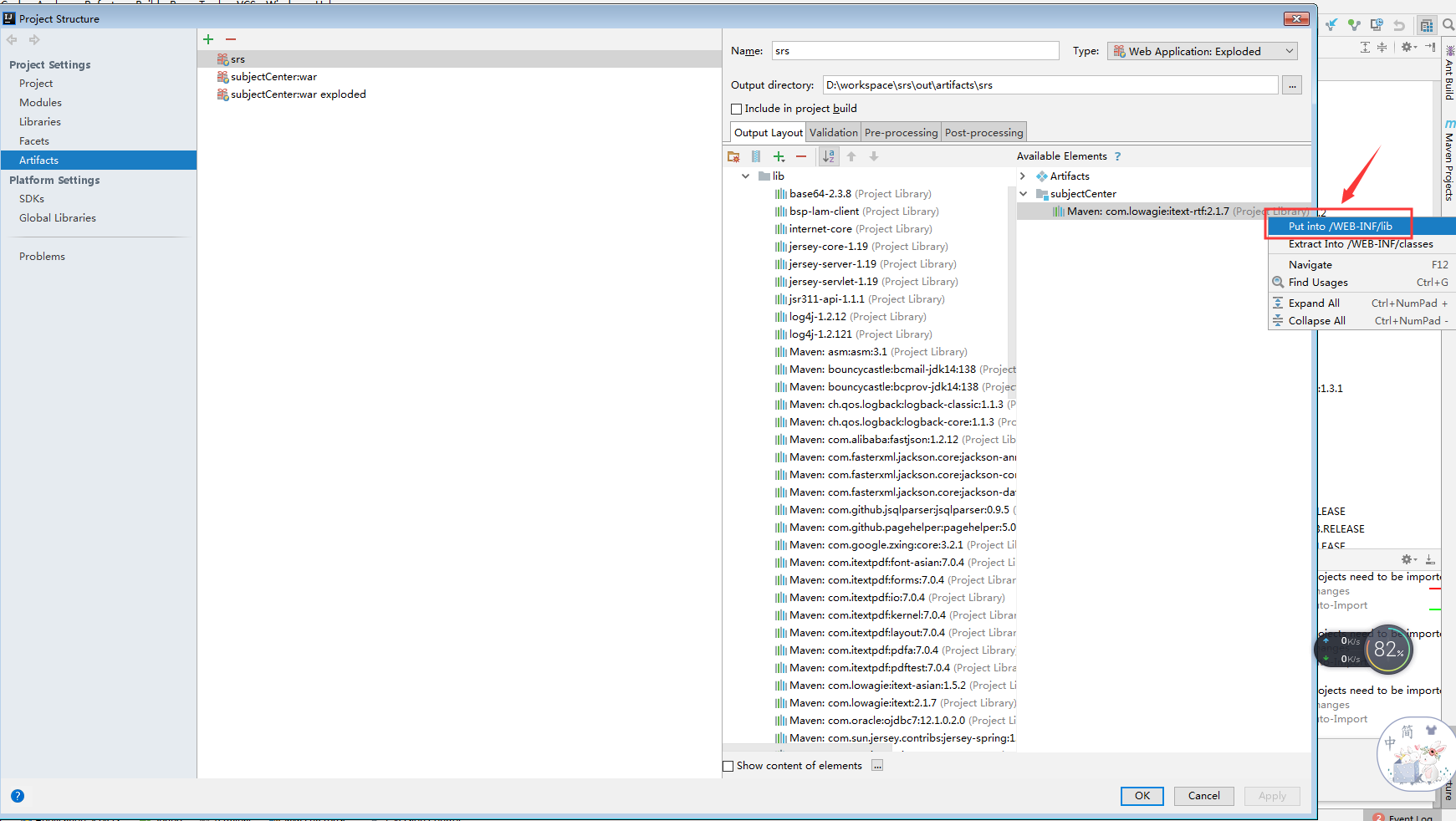
Task: Enable the Include in project build checkbox
Action: pyautogui.click(x=737, y=109)
